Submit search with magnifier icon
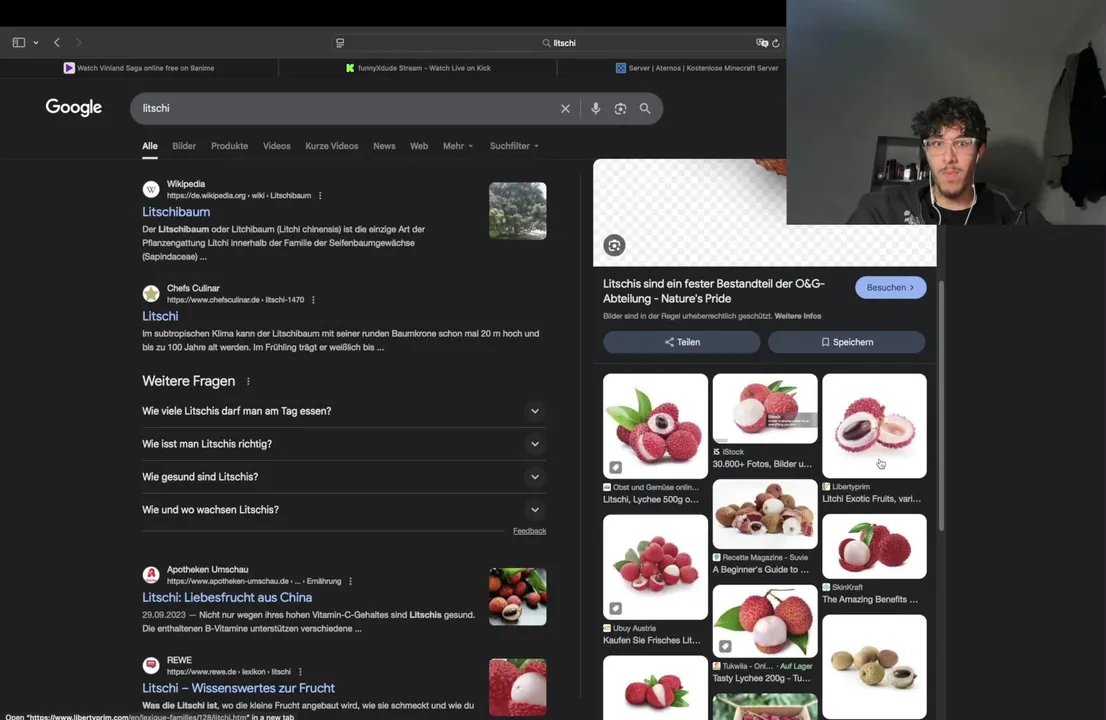Viewport: 1106px width, 720px height. pos(645,109)
